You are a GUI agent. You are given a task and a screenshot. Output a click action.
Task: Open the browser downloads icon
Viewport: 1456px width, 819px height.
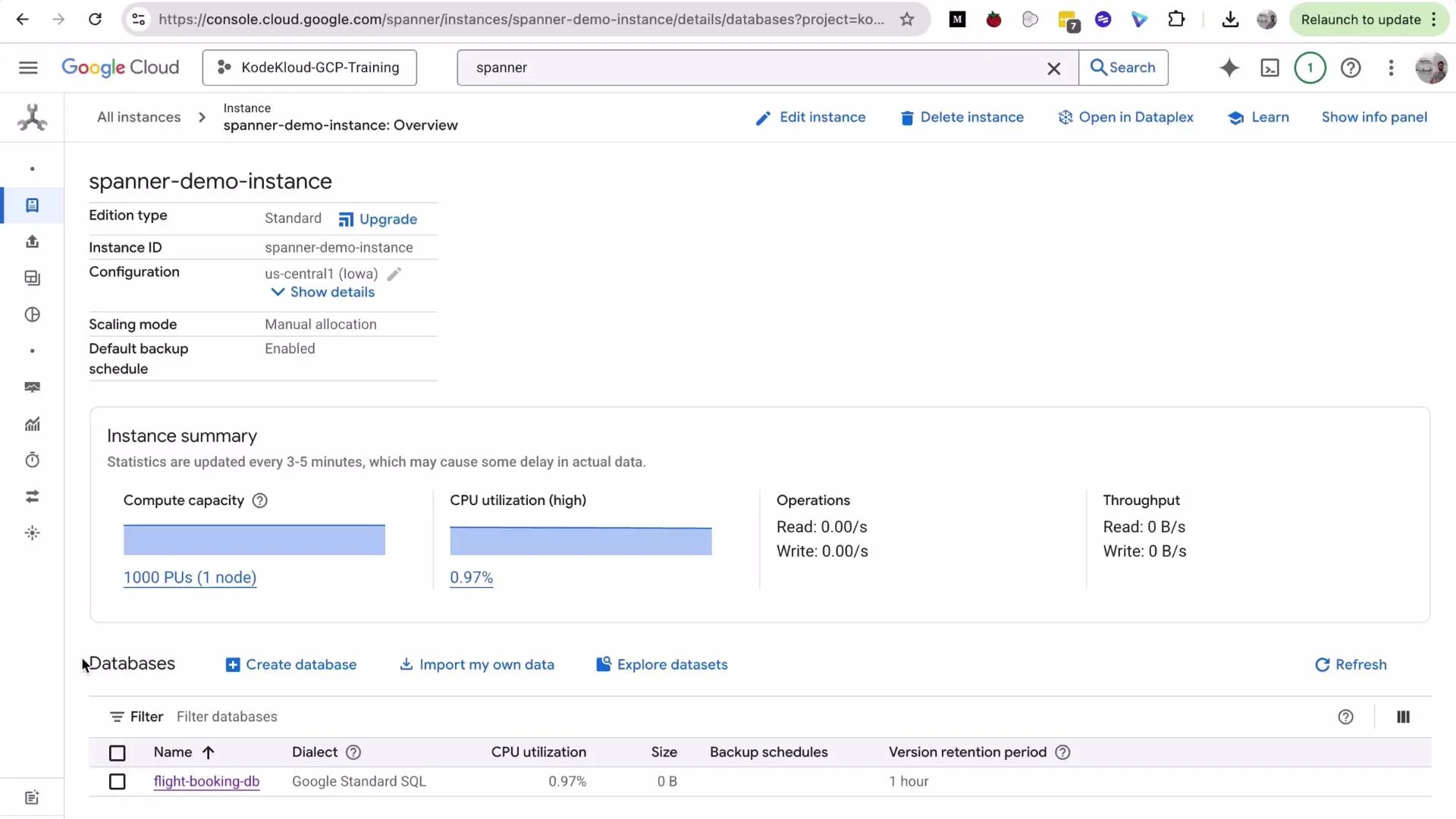(1230, 20)
